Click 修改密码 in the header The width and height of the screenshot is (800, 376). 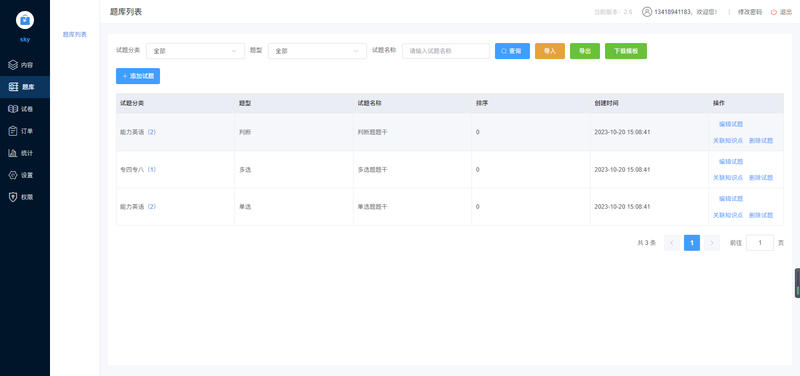pos(749,12)
